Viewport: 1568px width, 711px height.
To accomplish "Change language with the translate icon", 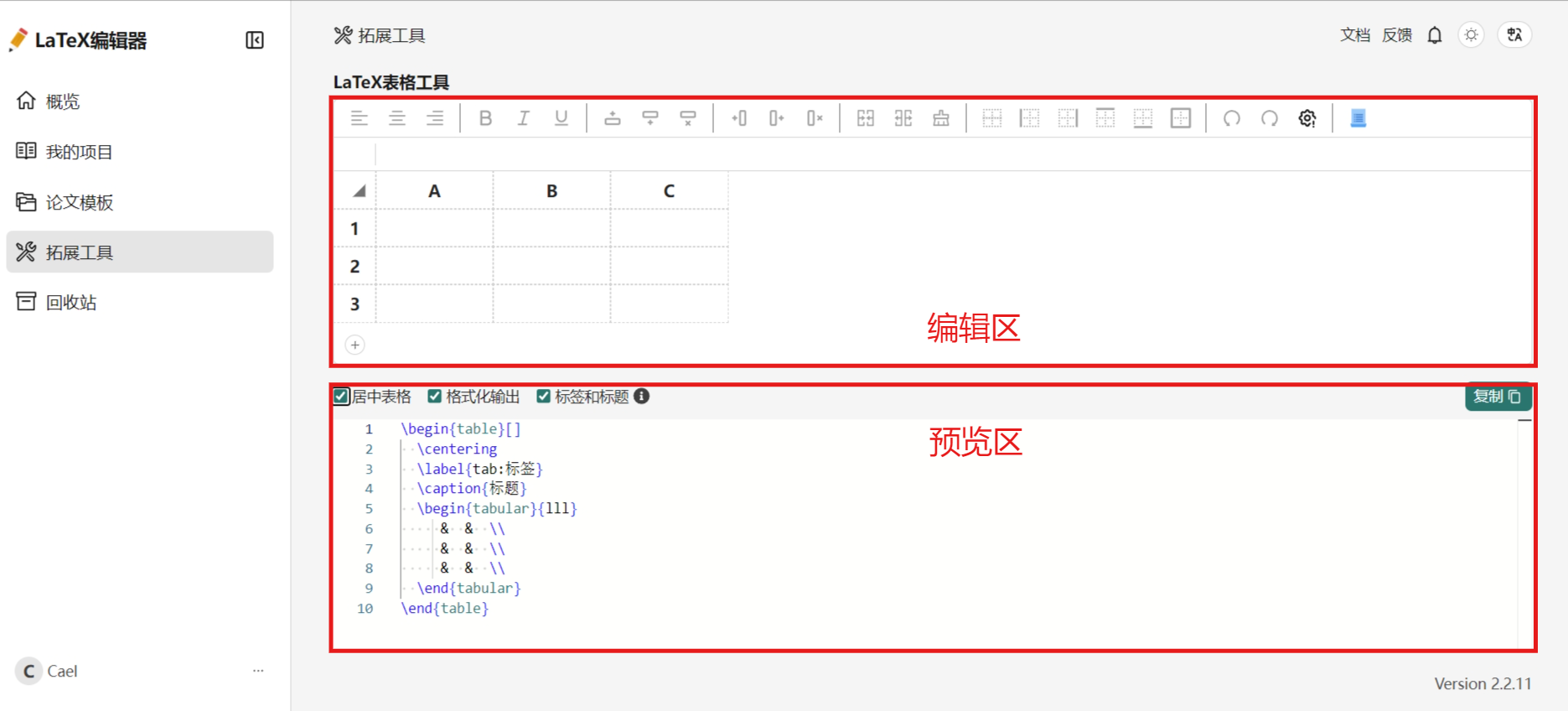I will click(1514, 35).
